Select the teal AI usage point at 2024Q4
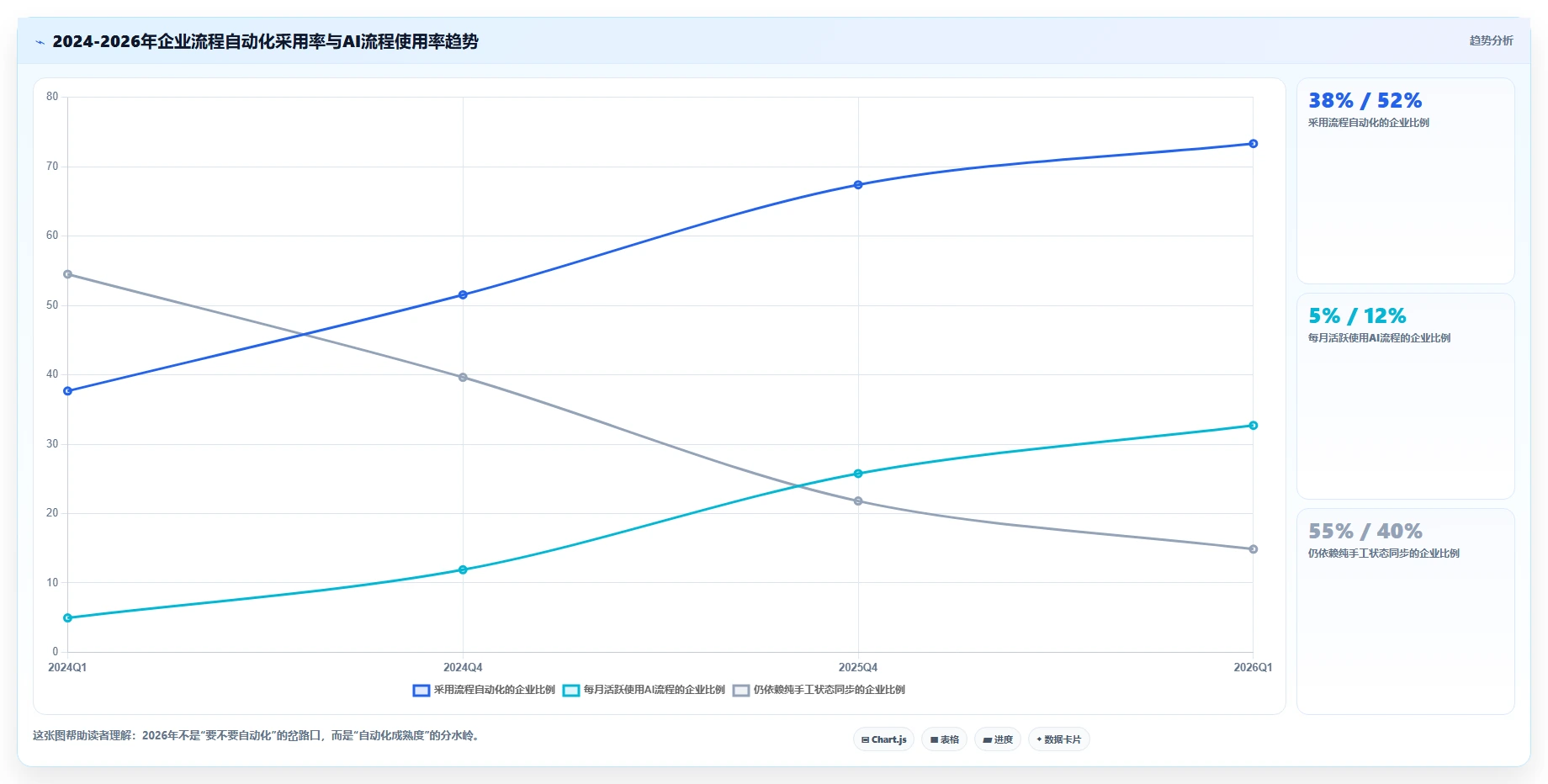The height and width of the screenshot is (784, 1548). coord(463,570)
